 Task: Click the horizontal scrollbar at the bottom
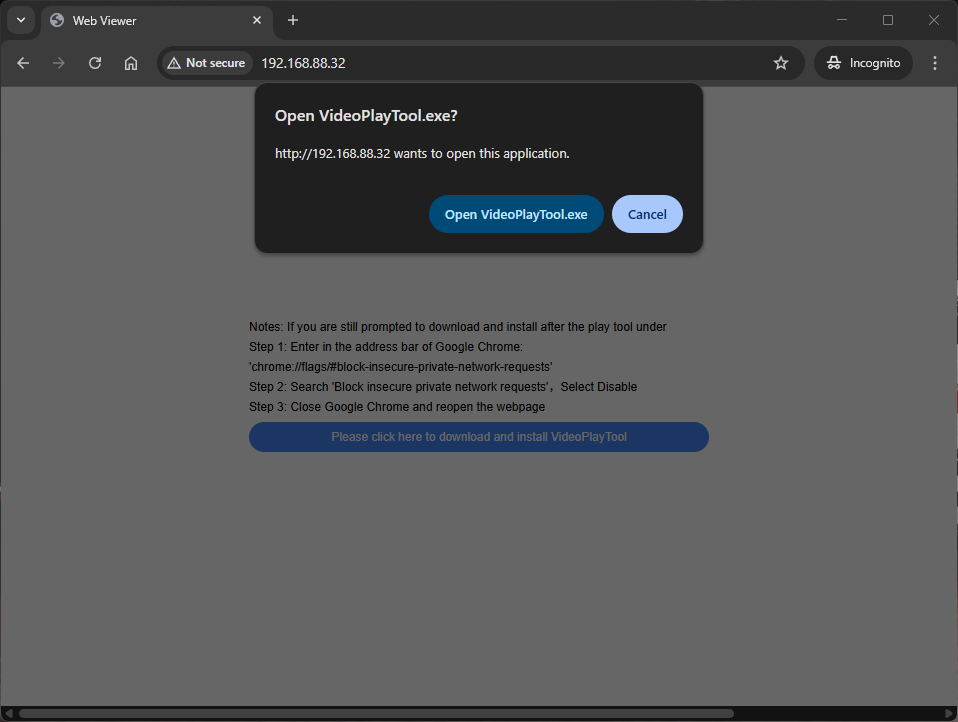375,713
